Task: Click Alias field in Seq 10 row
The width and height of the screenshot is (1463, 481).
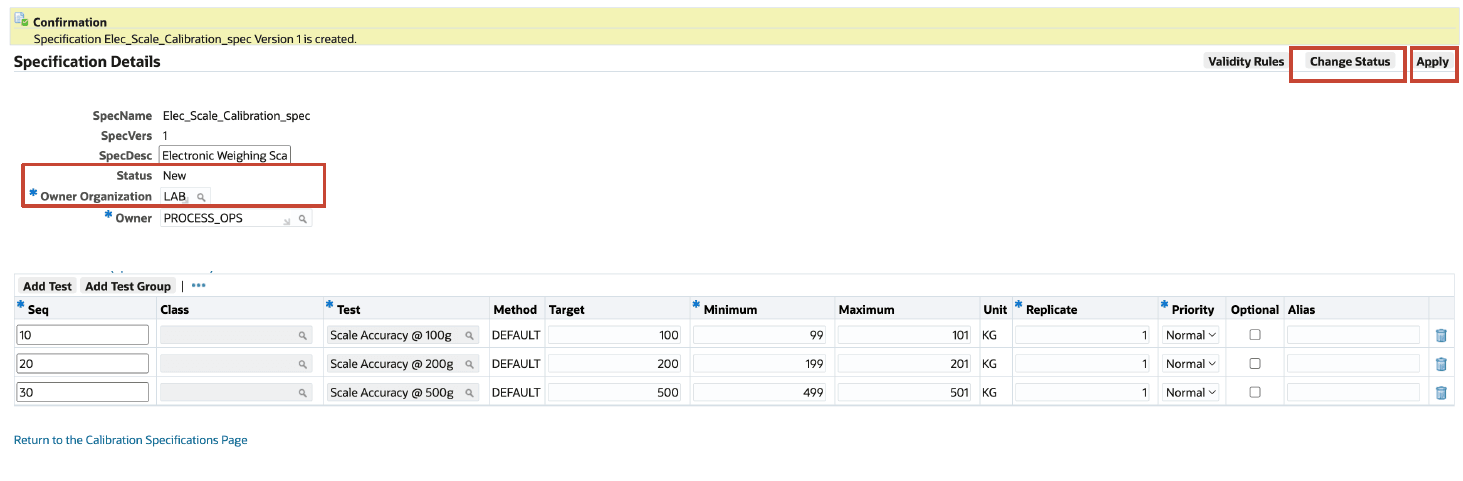Action: coord(1353,335)
